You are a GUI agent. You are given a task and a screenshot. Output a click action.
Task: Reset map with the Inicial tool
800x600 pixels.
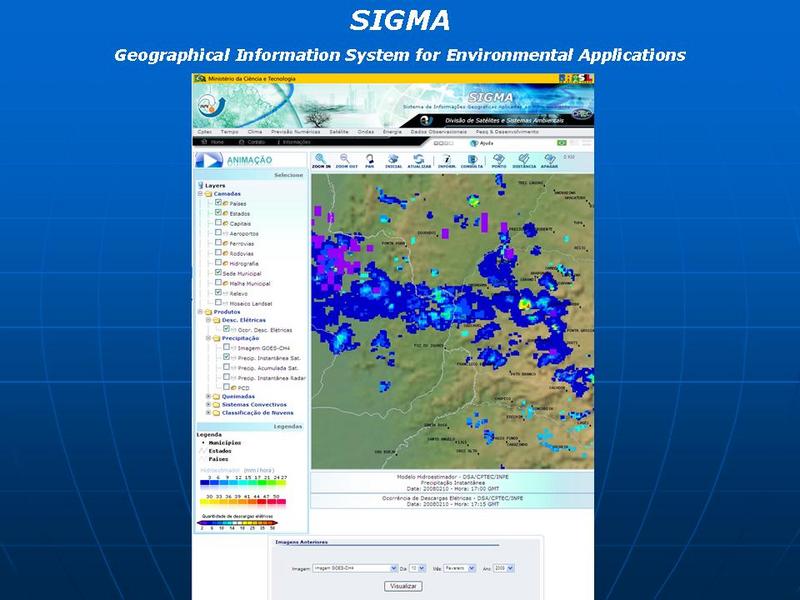pyautogui.click(x=393, y=161)
